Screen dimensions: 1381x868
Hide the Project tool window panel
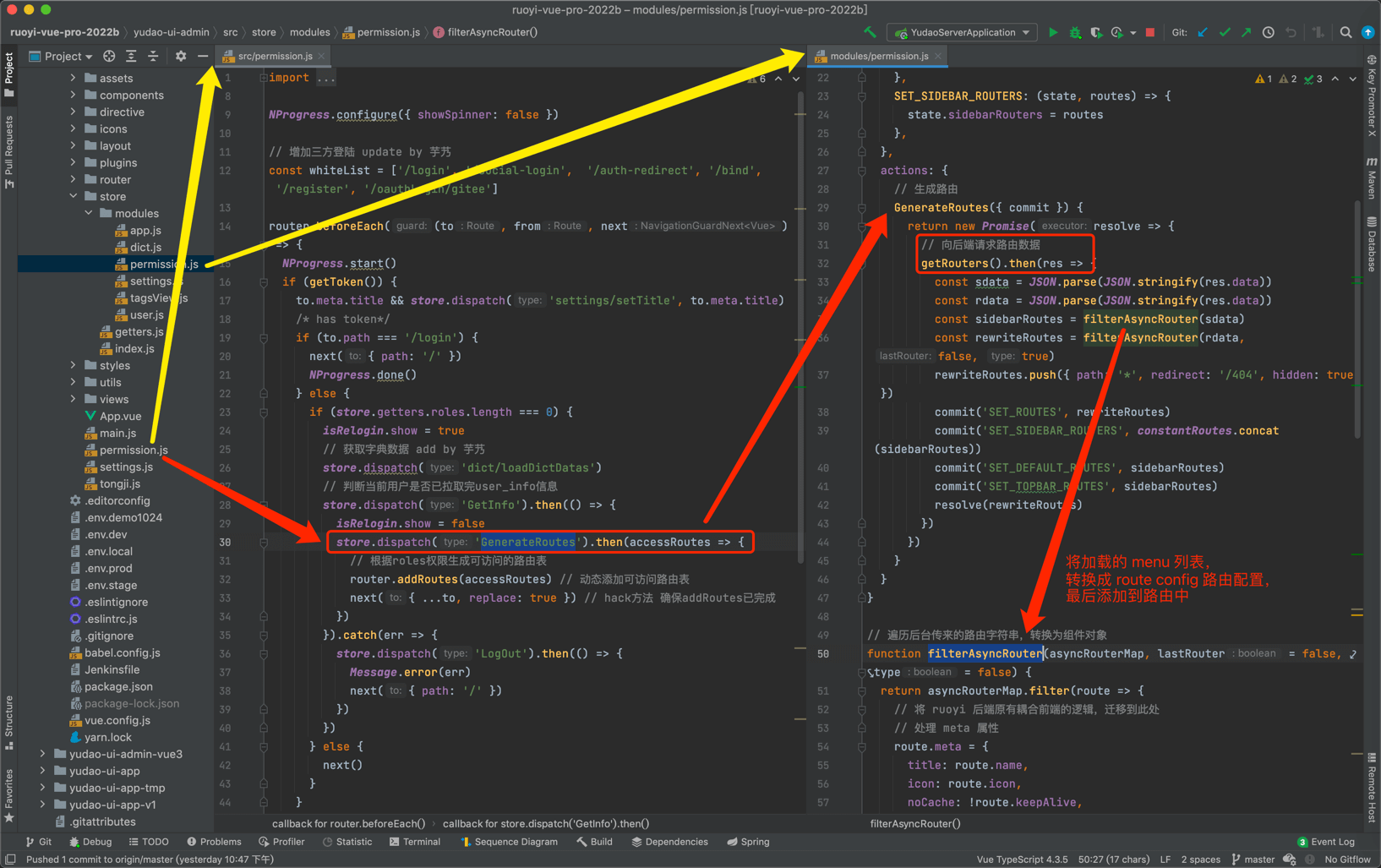[203, 56]
